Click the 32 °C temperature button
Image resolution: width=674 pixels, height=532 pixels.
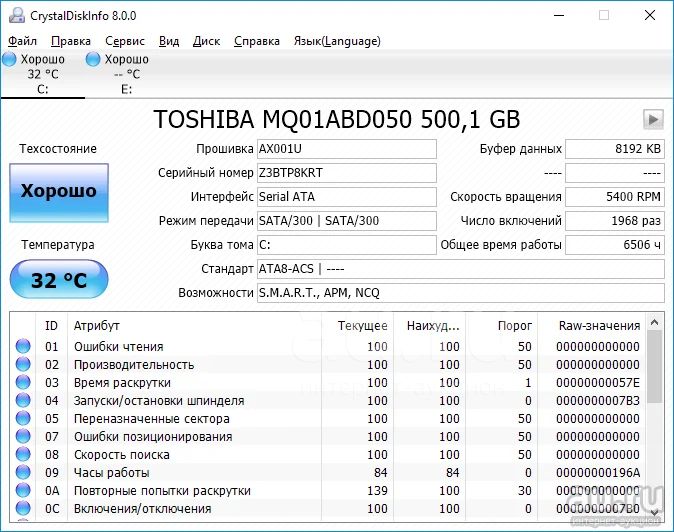click(x=59, y=280)
